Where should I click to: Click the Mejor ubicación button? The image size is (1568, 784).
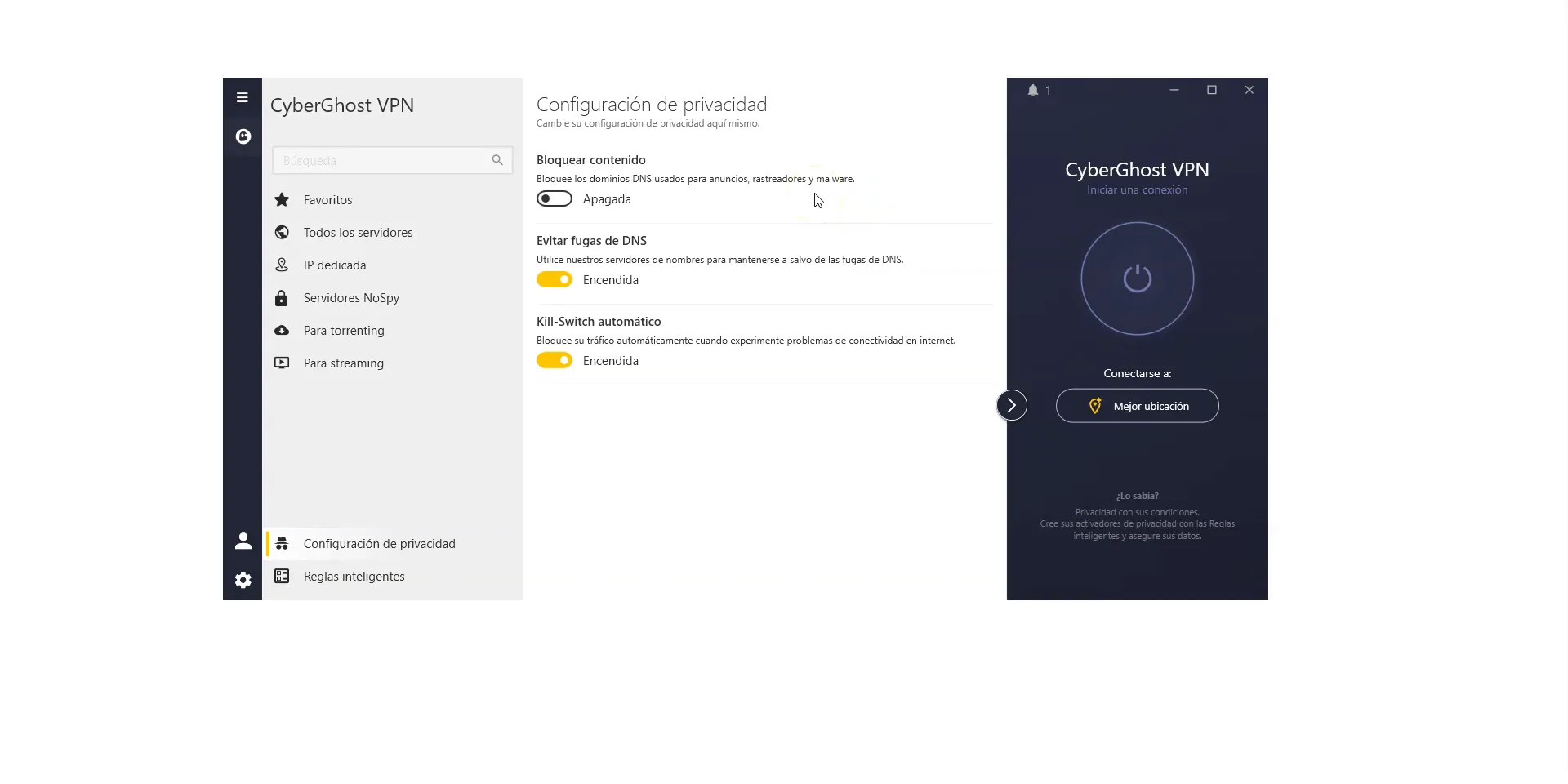[x=1138, y=406]
